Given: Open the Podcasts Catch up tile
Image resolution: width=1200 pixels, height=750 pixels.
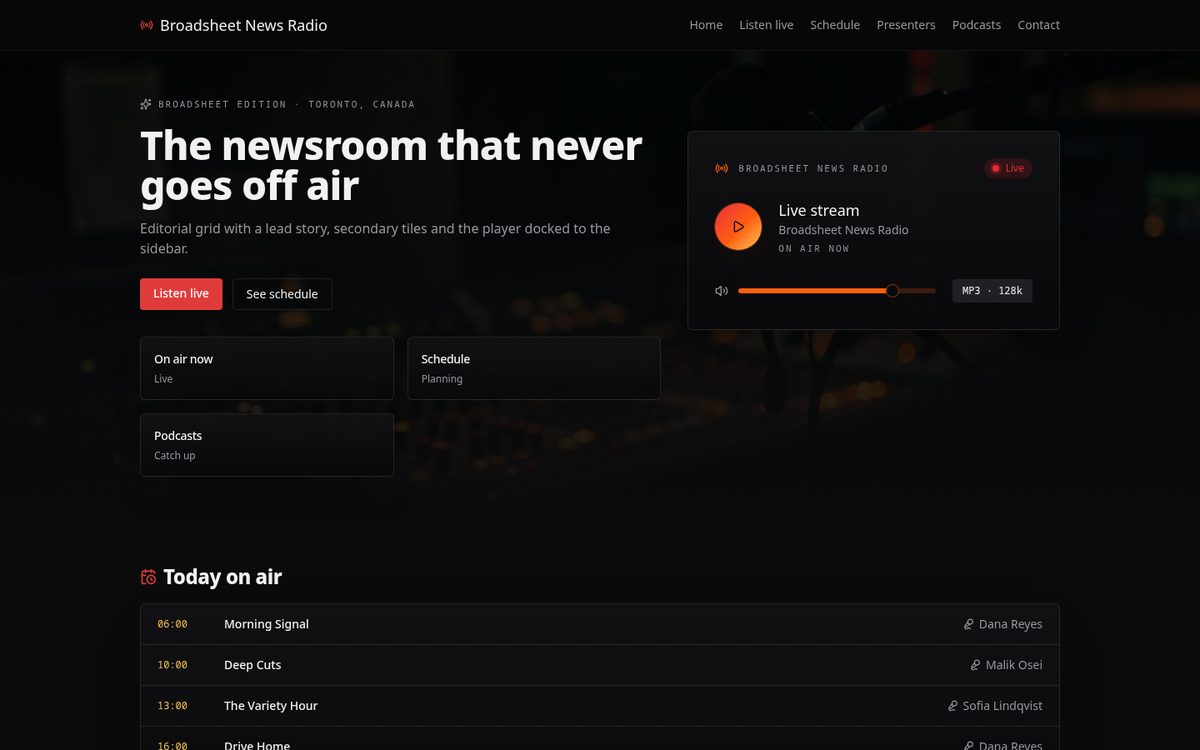Looking at the screenshot, I should 267,445.
